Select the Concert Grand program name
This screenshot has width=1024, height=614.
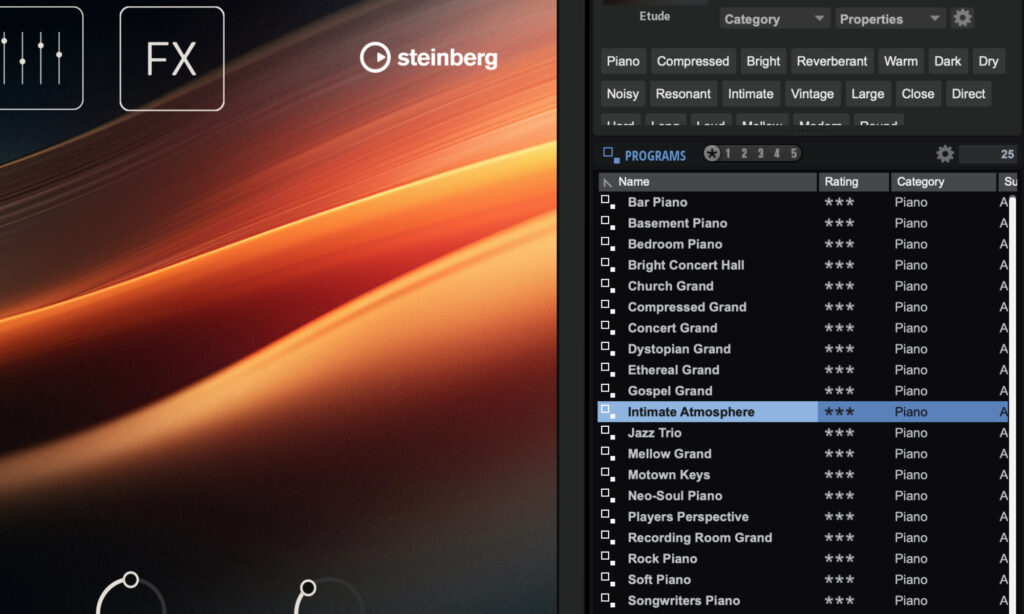click(672, 328)
